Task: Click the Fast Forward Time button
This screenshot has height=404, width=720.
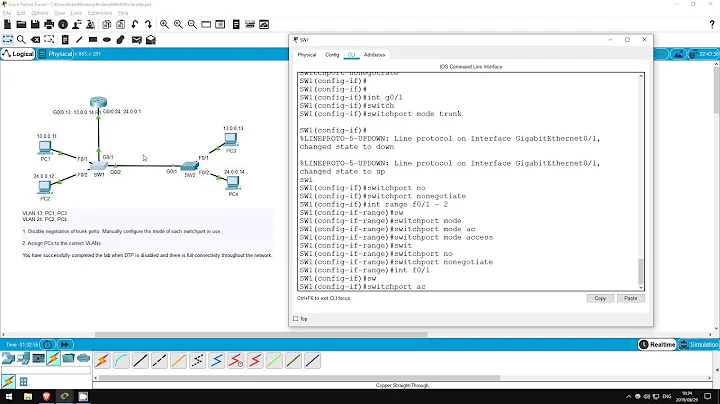Action: [x=65, y=344]
